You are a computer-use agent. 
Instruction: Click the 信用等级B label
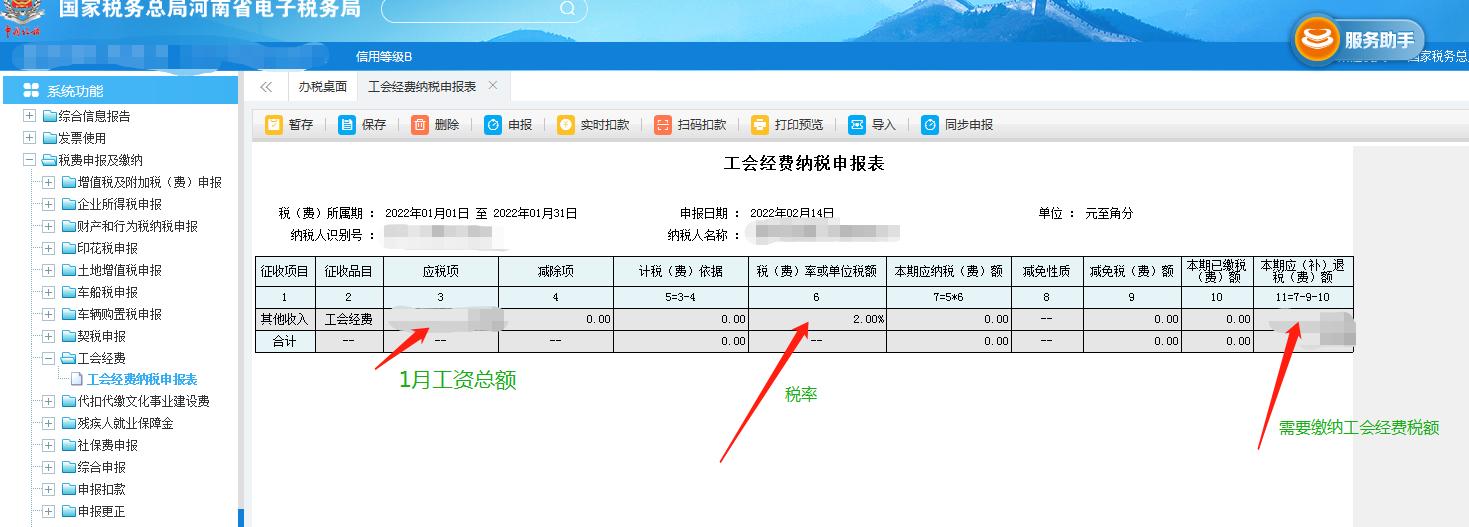(384, 56)
